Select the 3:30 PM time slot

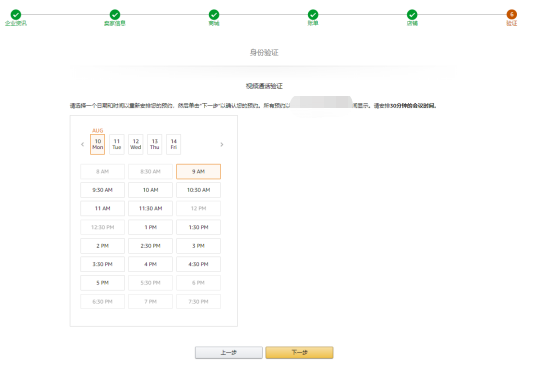click(103, 264)
